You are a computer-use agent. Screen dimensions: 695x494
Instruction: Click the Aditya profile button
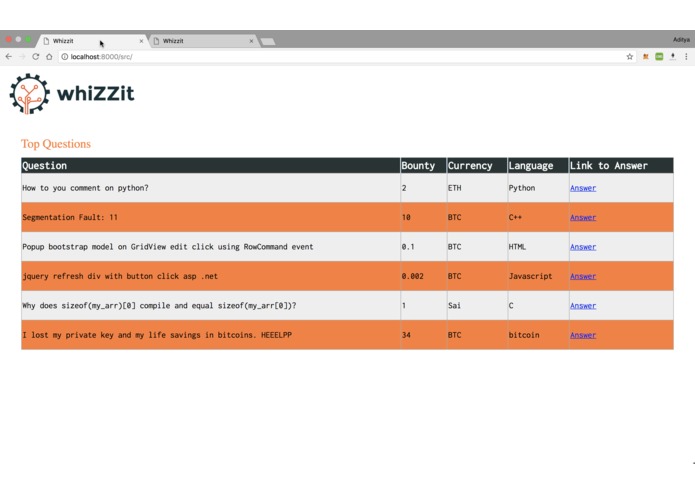click(681, 39)
